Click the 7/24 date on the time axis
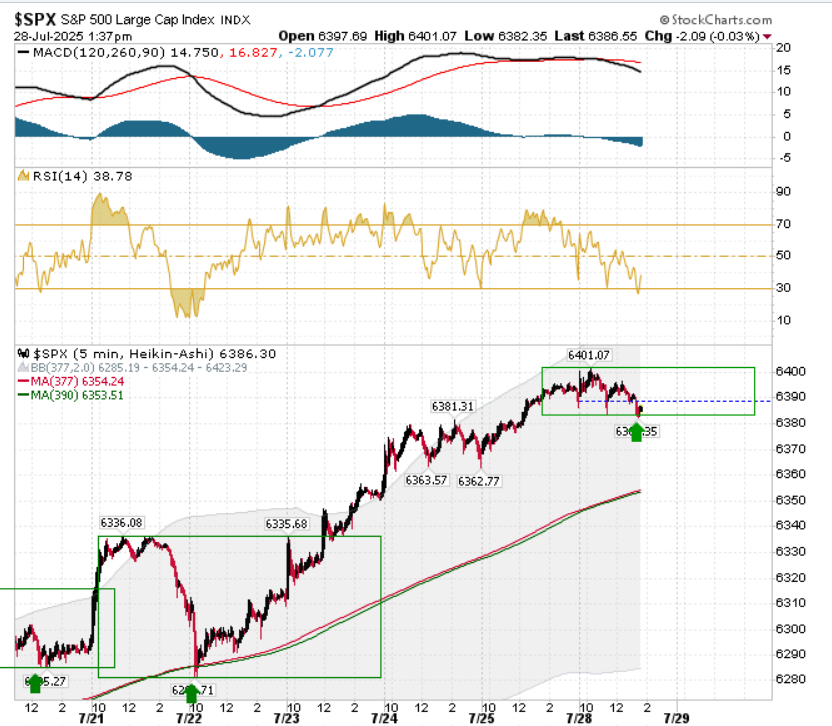The width and height of the screenshot is (832, 726). pos(384,719)
